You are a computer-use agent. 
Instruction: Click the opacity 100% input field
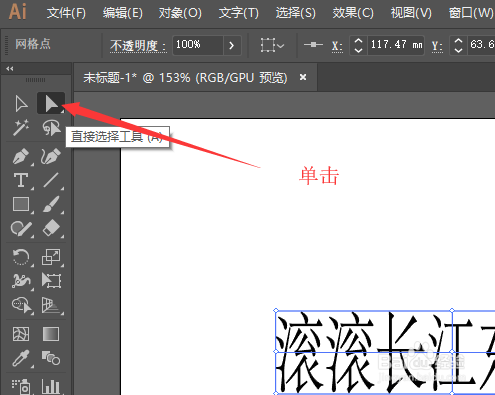[x=197, y=45]
